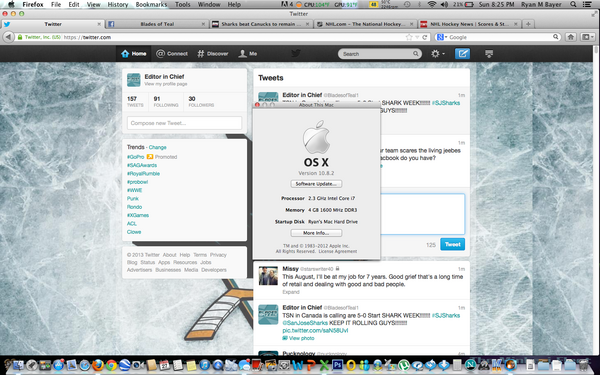Open the Clowe trend
600x375 pixels.
click(x=134, y=232)
